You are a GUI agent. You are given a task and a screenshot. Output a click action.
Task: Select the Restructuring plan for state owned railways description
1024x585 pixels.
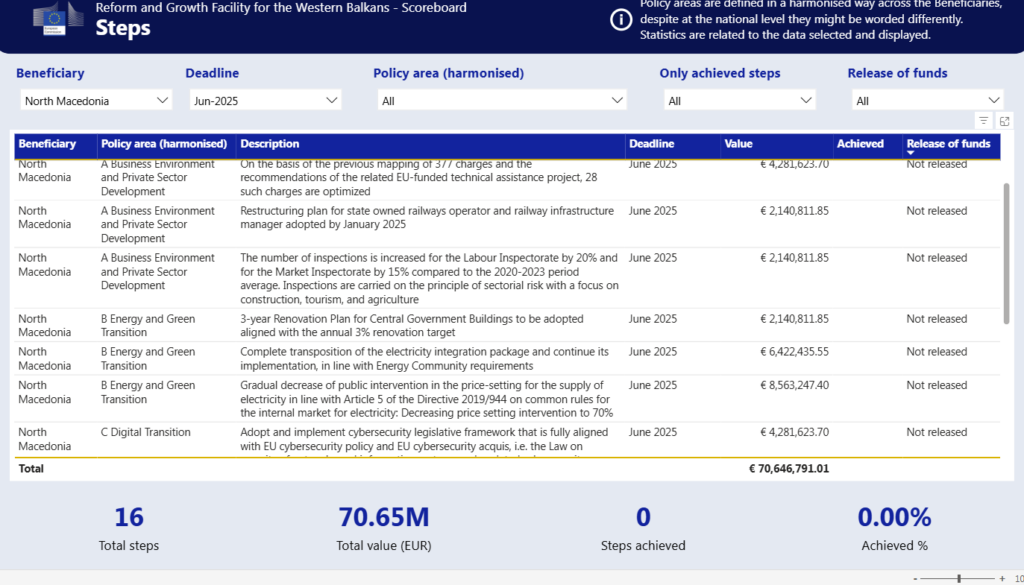[x=426, y=217]
